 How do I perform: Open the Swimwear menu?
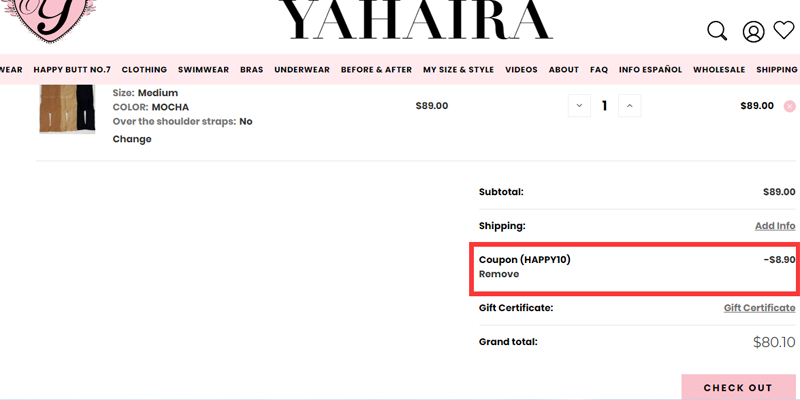(204, 69)
